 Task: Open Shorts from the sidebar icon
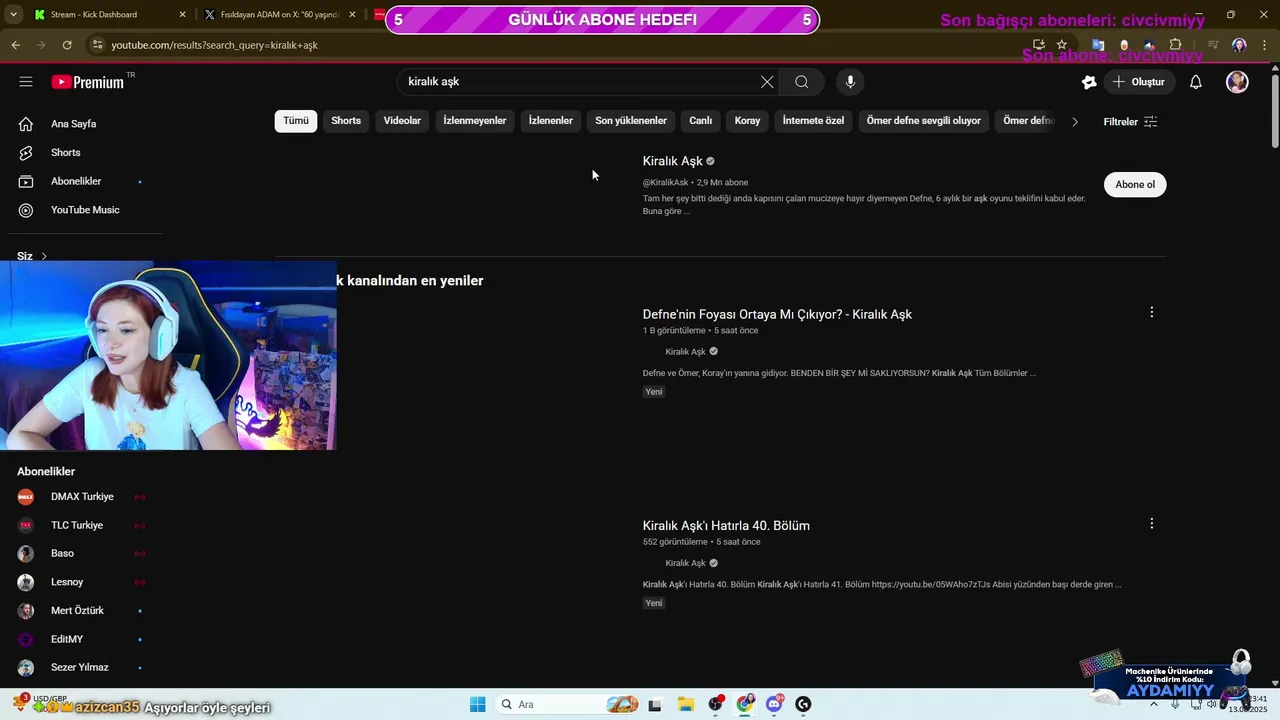point(26,152)
